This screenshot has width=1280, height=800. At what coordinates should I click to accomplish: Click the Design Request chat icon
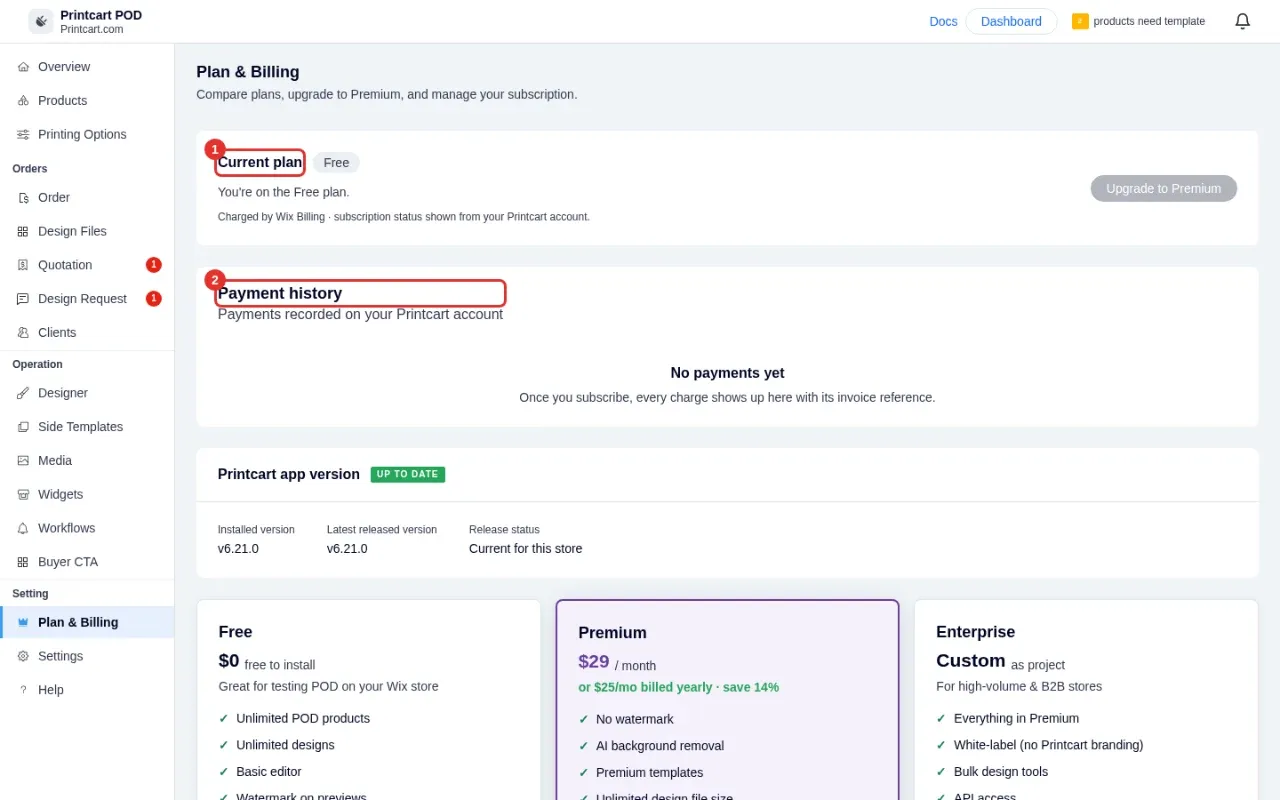(x=23, y=299)
